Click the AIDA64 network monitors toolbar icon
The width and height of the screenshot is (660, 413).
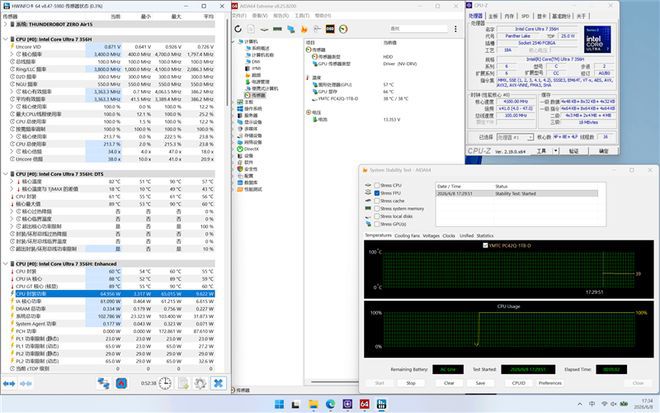click(x=291, y=29)
